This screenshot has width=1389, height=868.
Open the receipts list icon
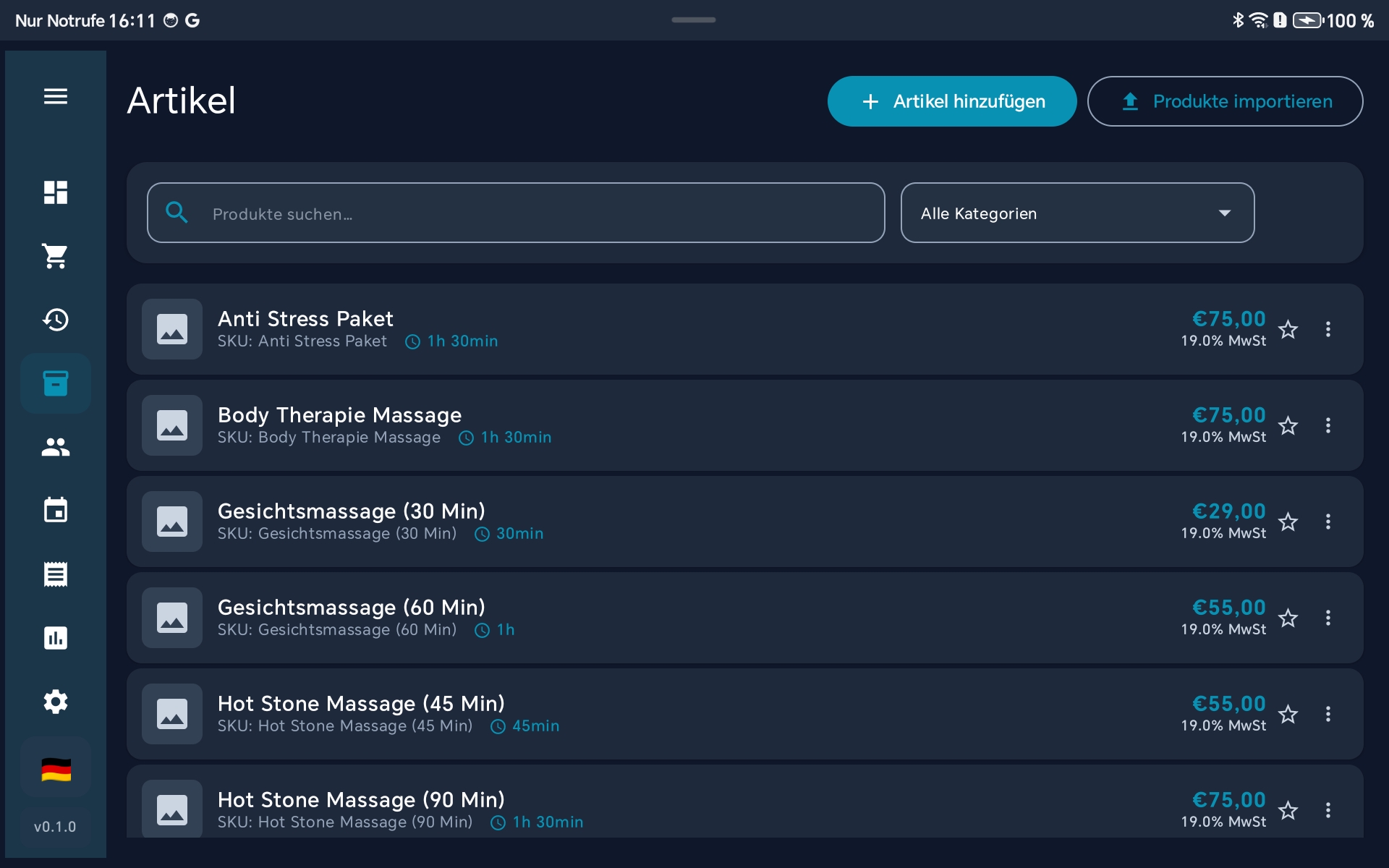click(56, 574)
